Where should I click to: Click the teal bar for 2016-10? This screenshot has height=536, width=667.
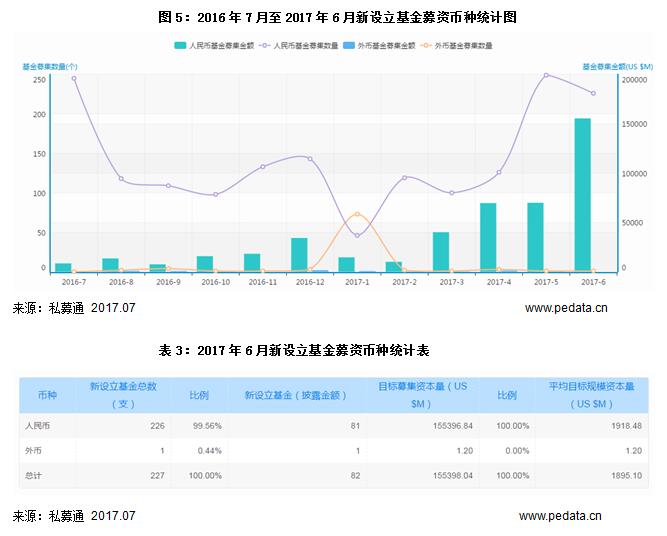[205, 264]
